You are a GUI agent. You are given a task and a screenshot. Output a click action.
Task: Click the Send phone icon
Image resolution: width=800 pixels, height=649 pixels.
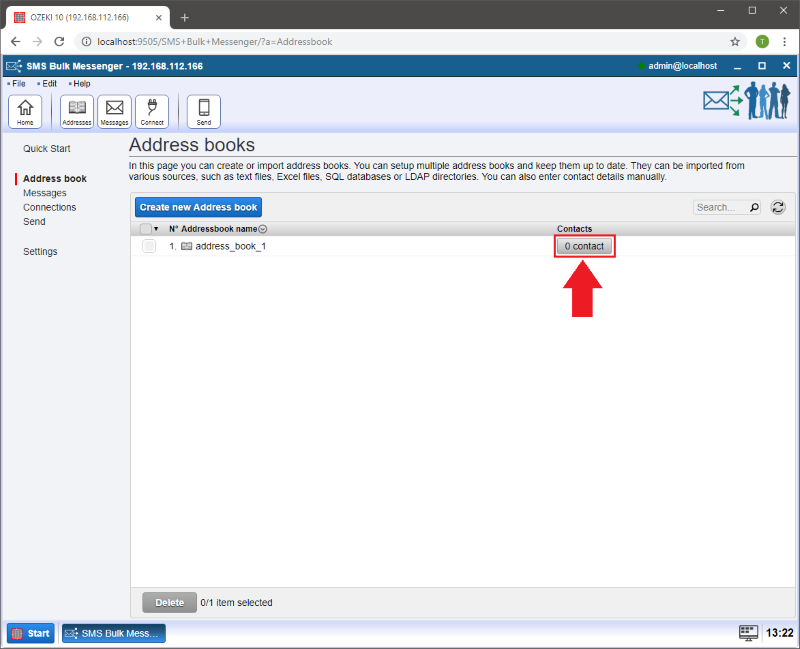point(204,111)
